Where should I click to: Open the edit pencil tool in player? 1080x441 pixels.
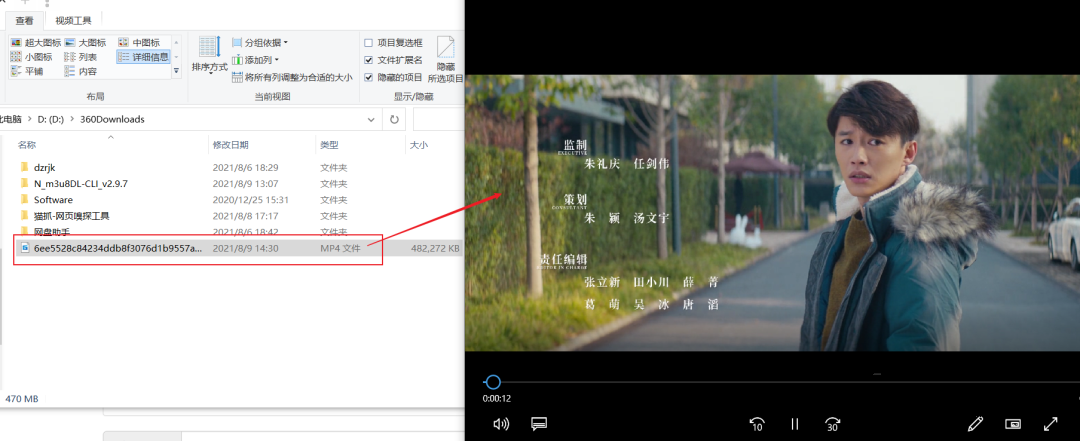tap(975, 423)
